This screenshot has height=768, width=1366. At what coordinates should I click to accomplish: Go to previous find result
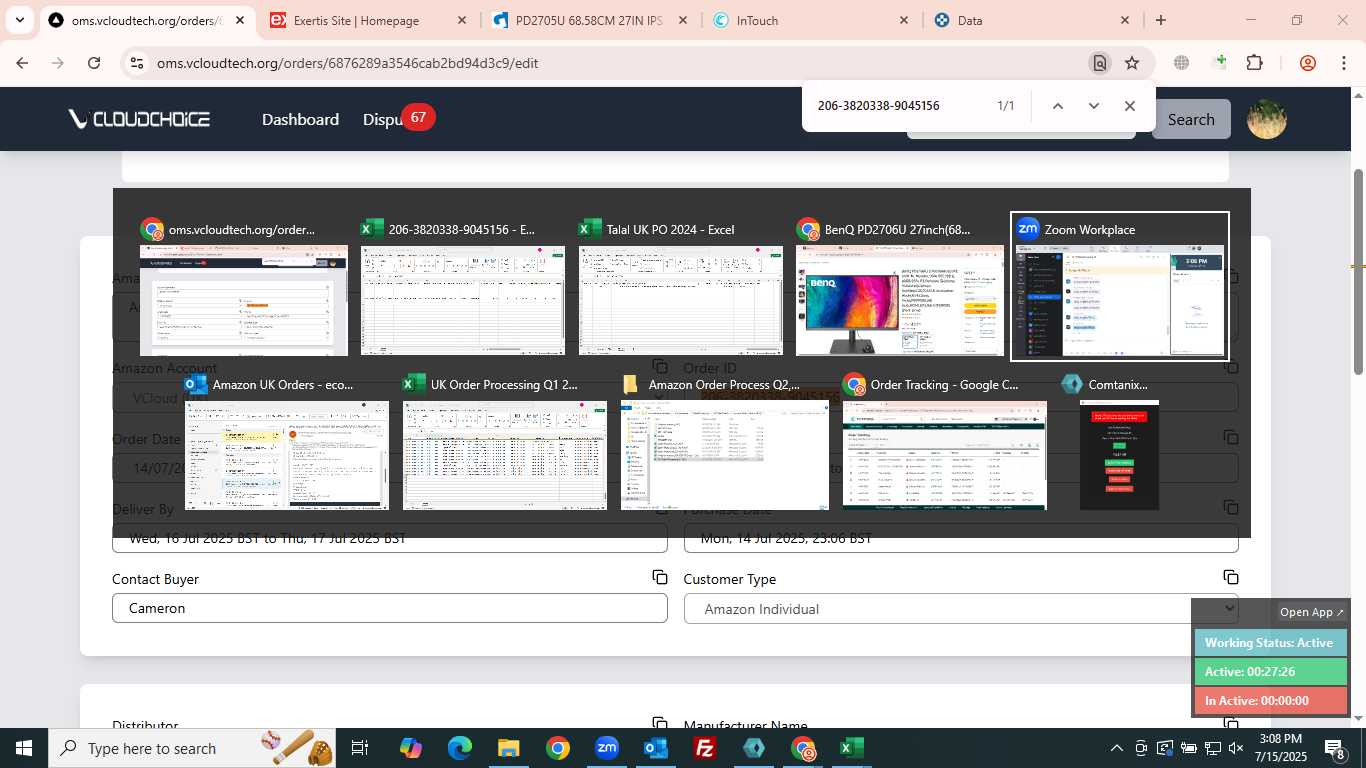1058,106
